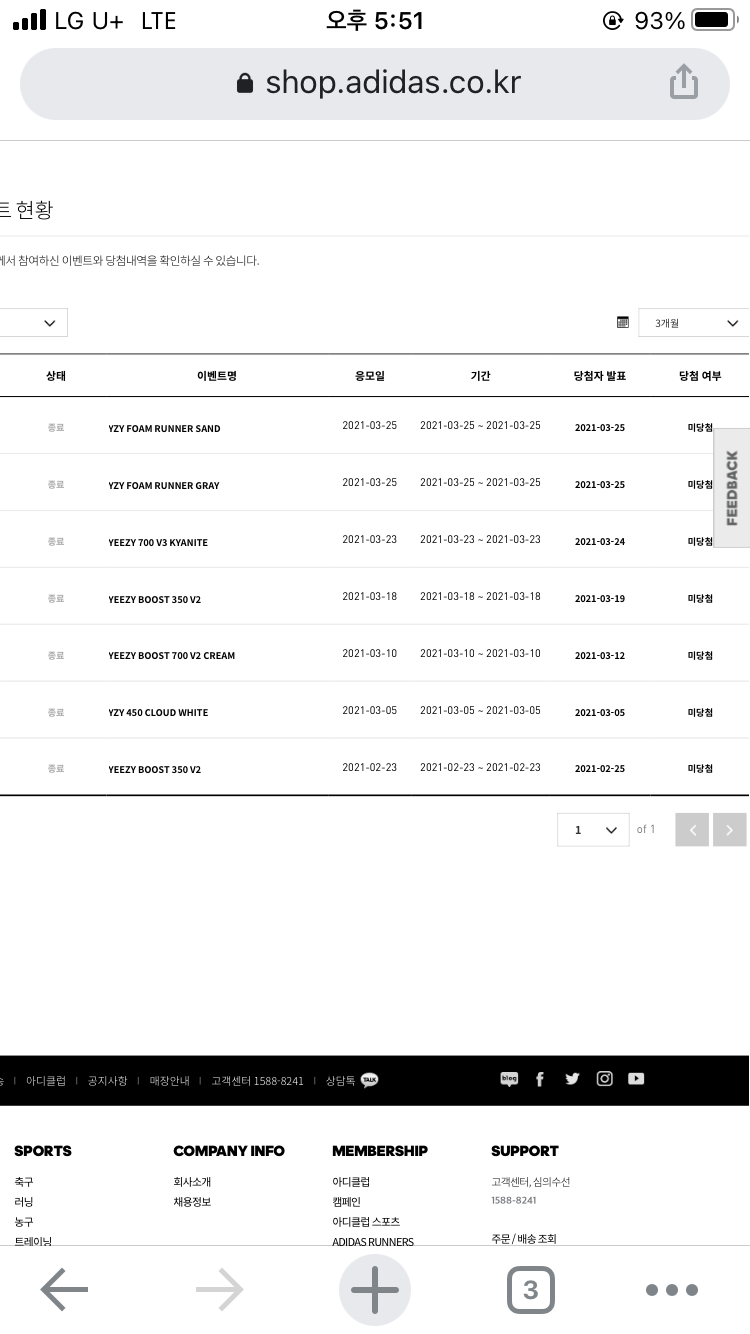
Task: Tap the browser forward arrow
Action: (x=219, y=1290)
